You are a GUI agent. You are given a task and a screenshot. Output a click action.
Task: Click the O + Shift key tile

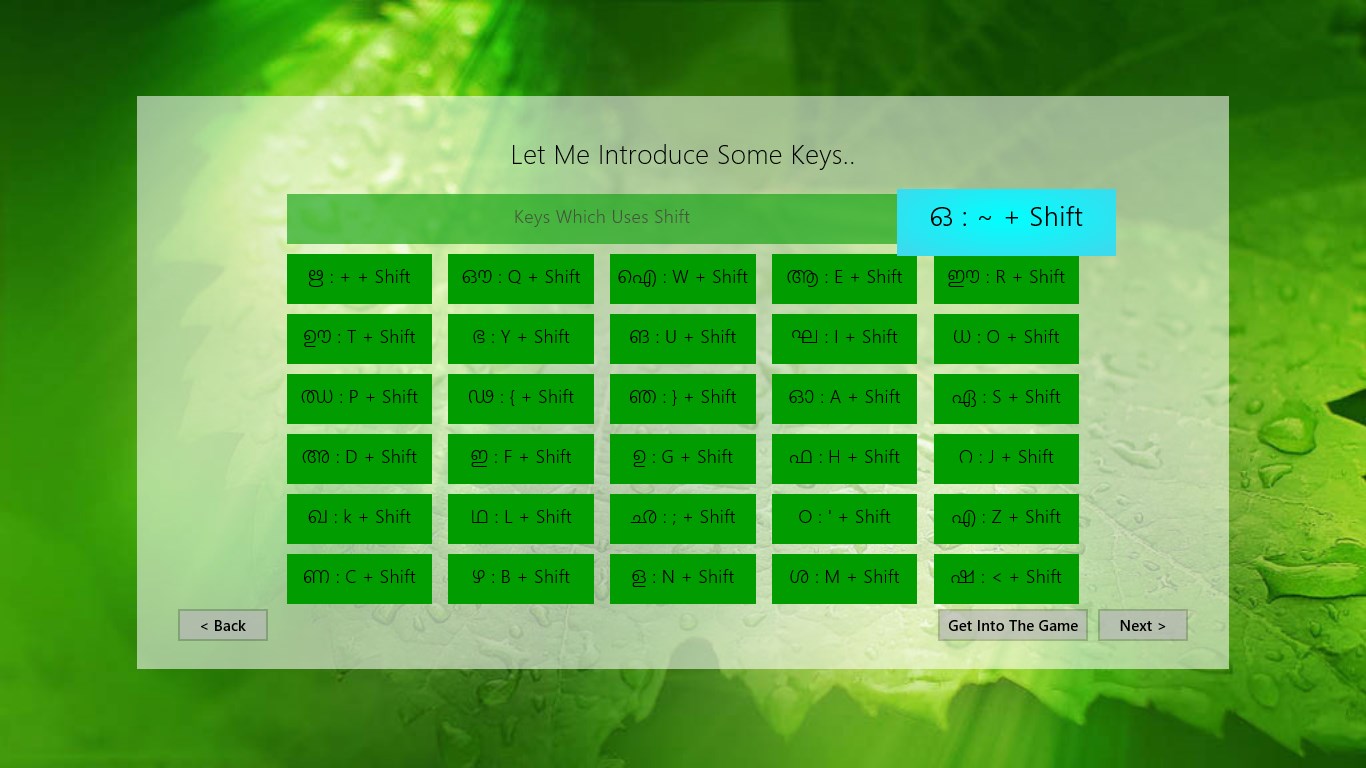point(1006,338)
